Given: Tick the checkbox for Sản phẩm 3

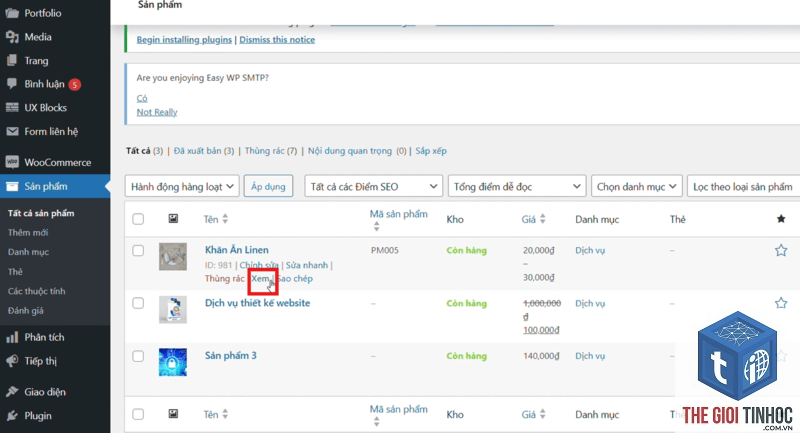Looking at the screenshot, I should pyautogui.click(x=138, y=356).
